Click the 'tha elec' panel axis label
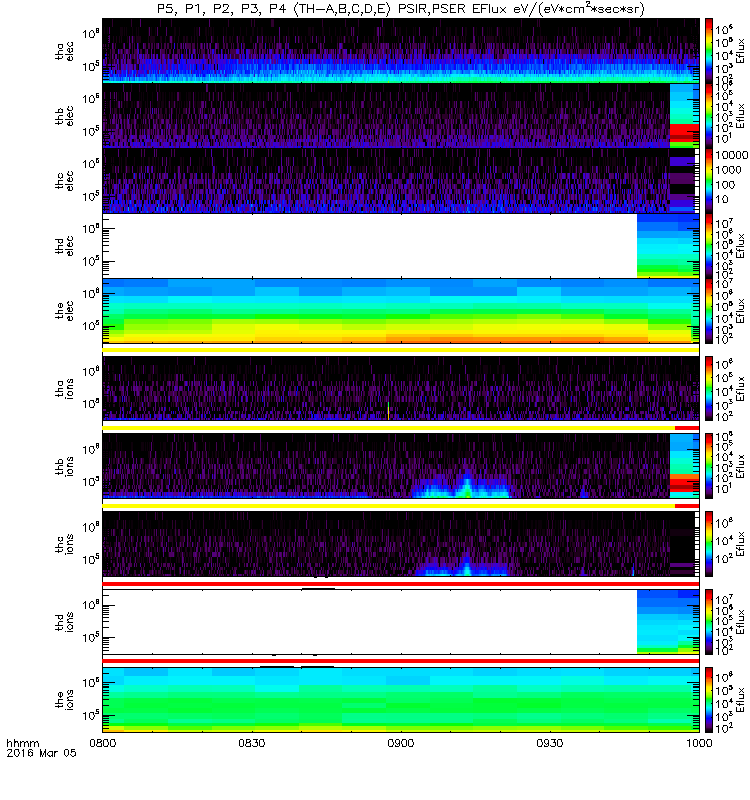Viewport: 750px width, 800px height. [64, 51]
